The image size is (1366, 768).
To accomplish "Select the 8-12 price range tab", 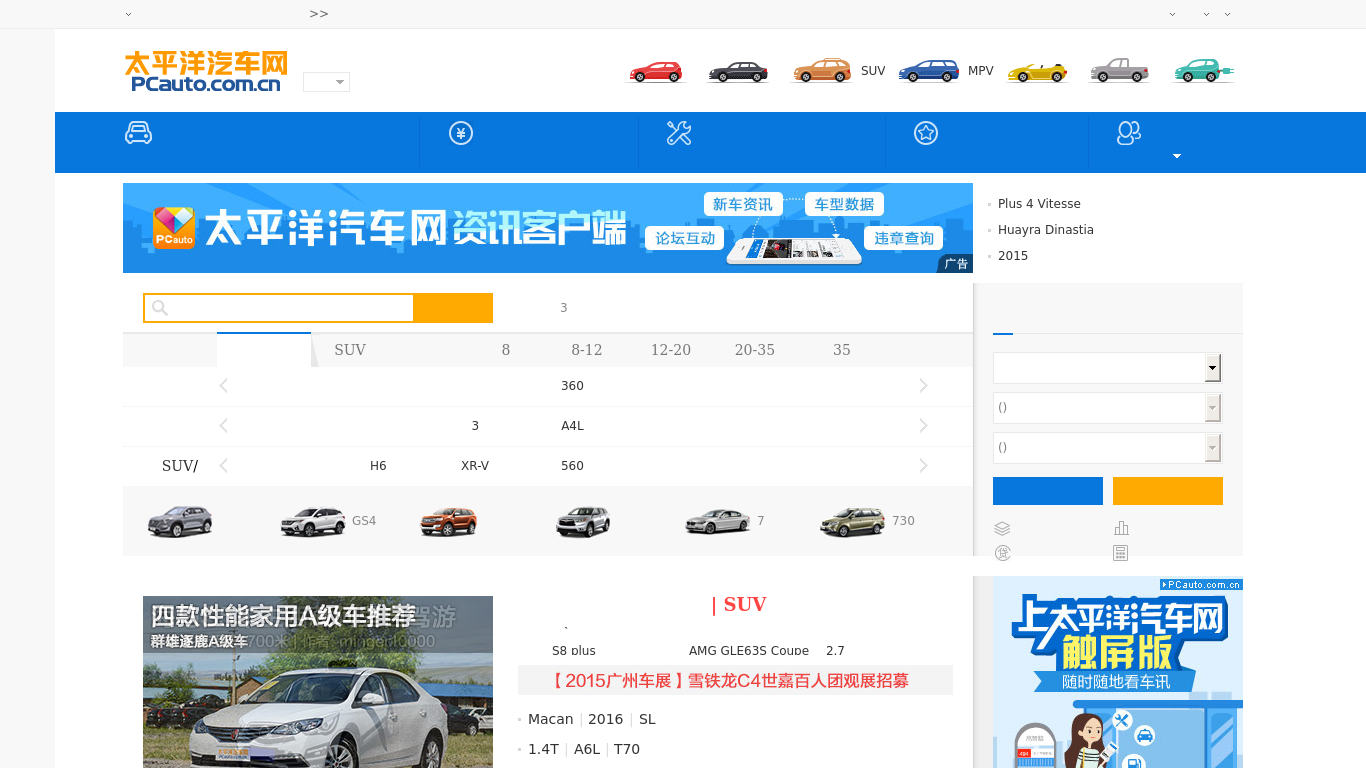I will (587, 350).
